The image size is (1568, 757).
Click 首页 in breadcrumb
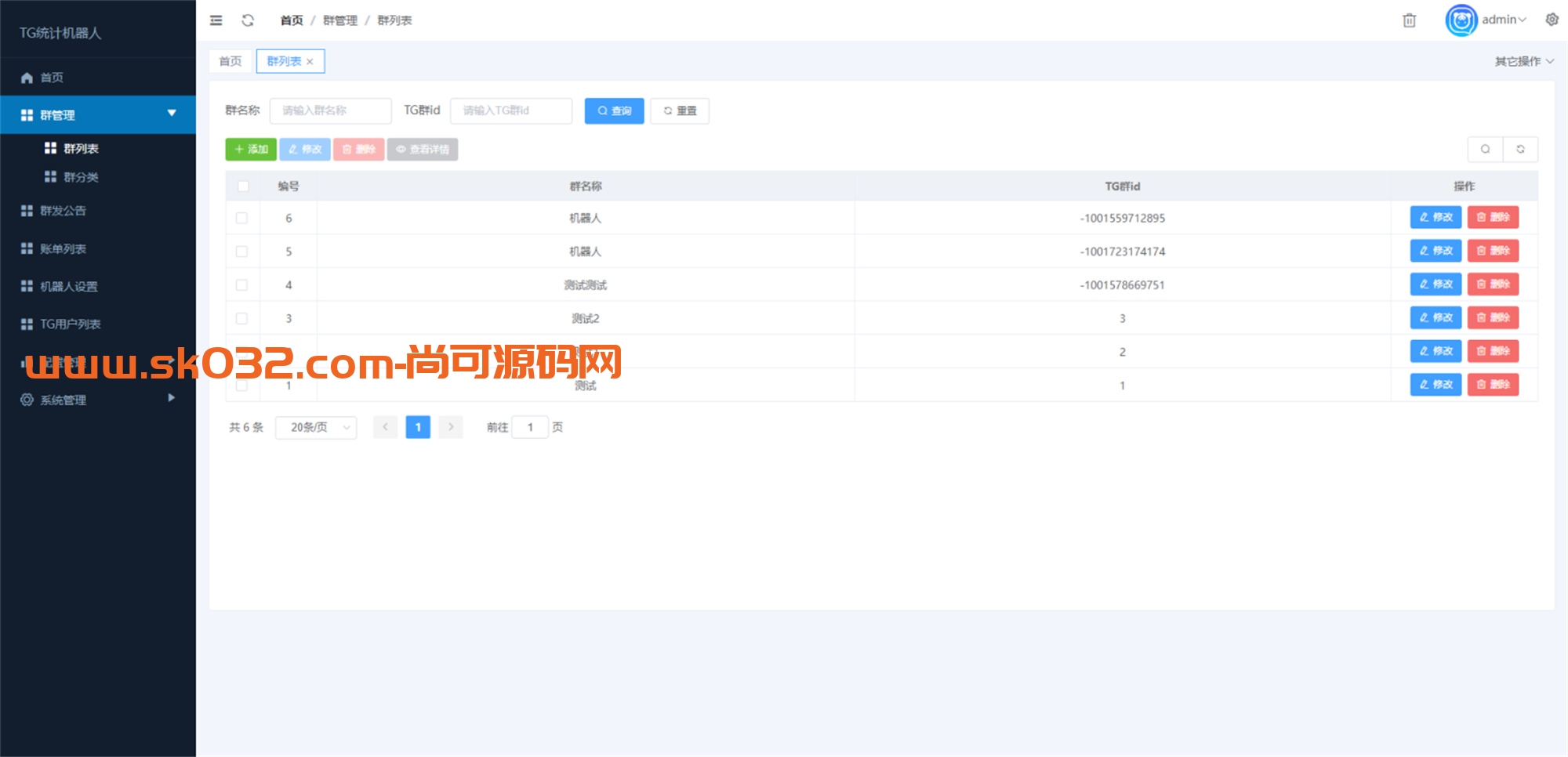[x=292, y=20]
